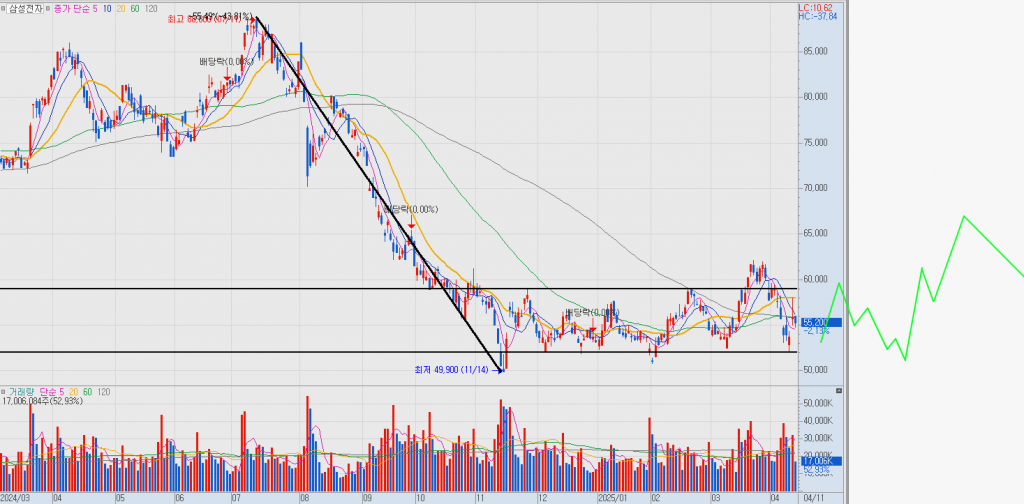1024x504 pixels.
Task: Open the 거래량 indicator settings
Action: pyautogui.click(x=22, y=390)
